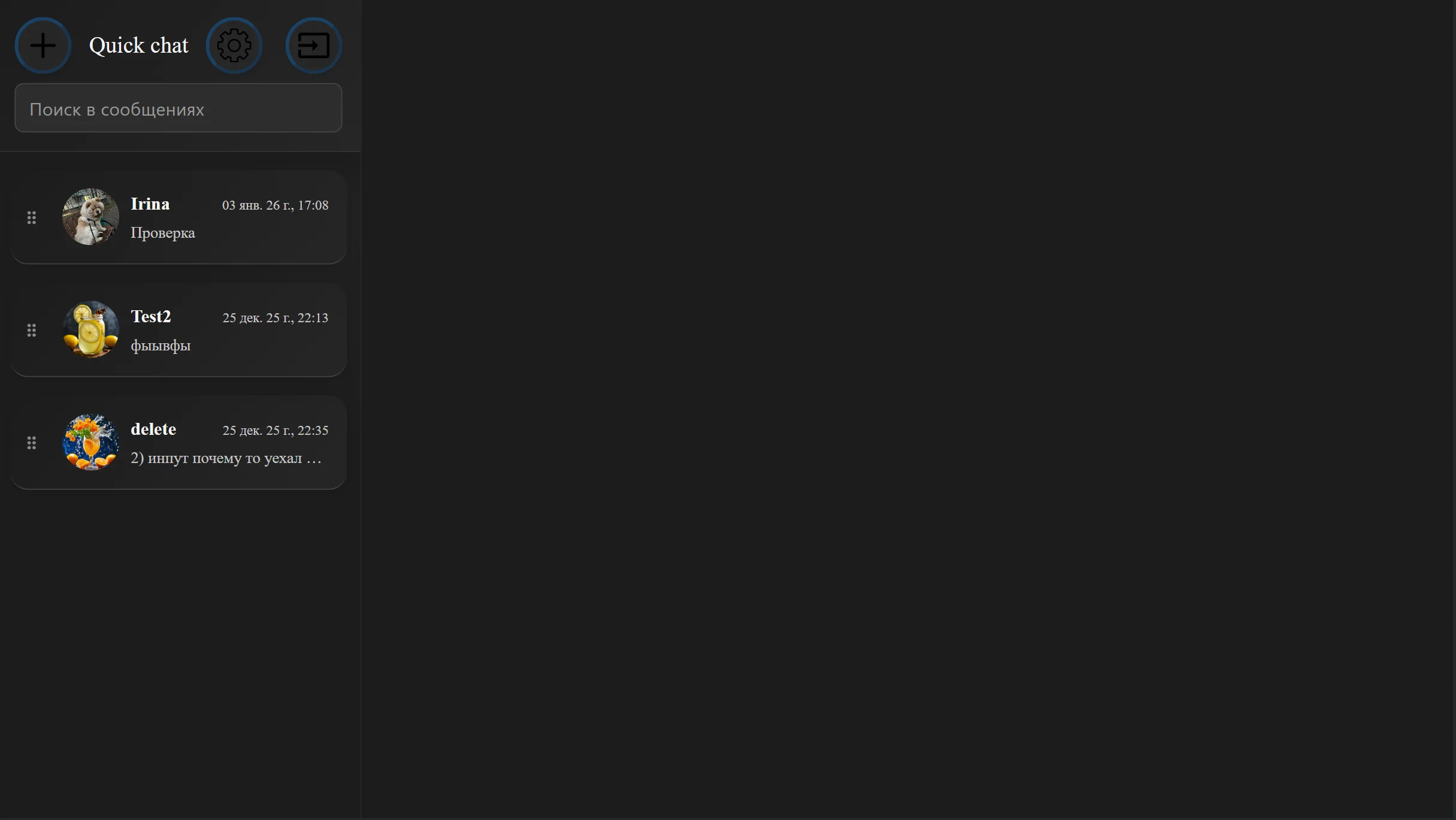Click the preview starting with '2) инпут почему'
Viewport: 1456px width, 820px height.
[x=226, y=458]
